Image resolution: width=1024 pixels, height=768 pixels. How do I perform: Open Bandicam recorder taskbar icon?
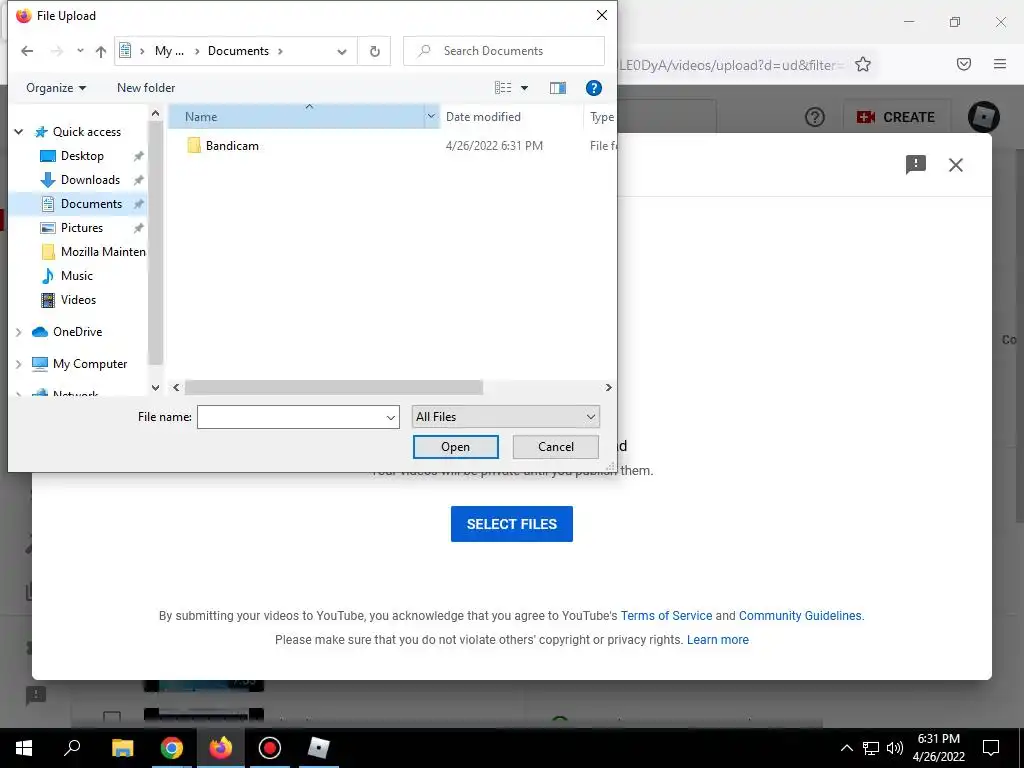tap(270, 748)
